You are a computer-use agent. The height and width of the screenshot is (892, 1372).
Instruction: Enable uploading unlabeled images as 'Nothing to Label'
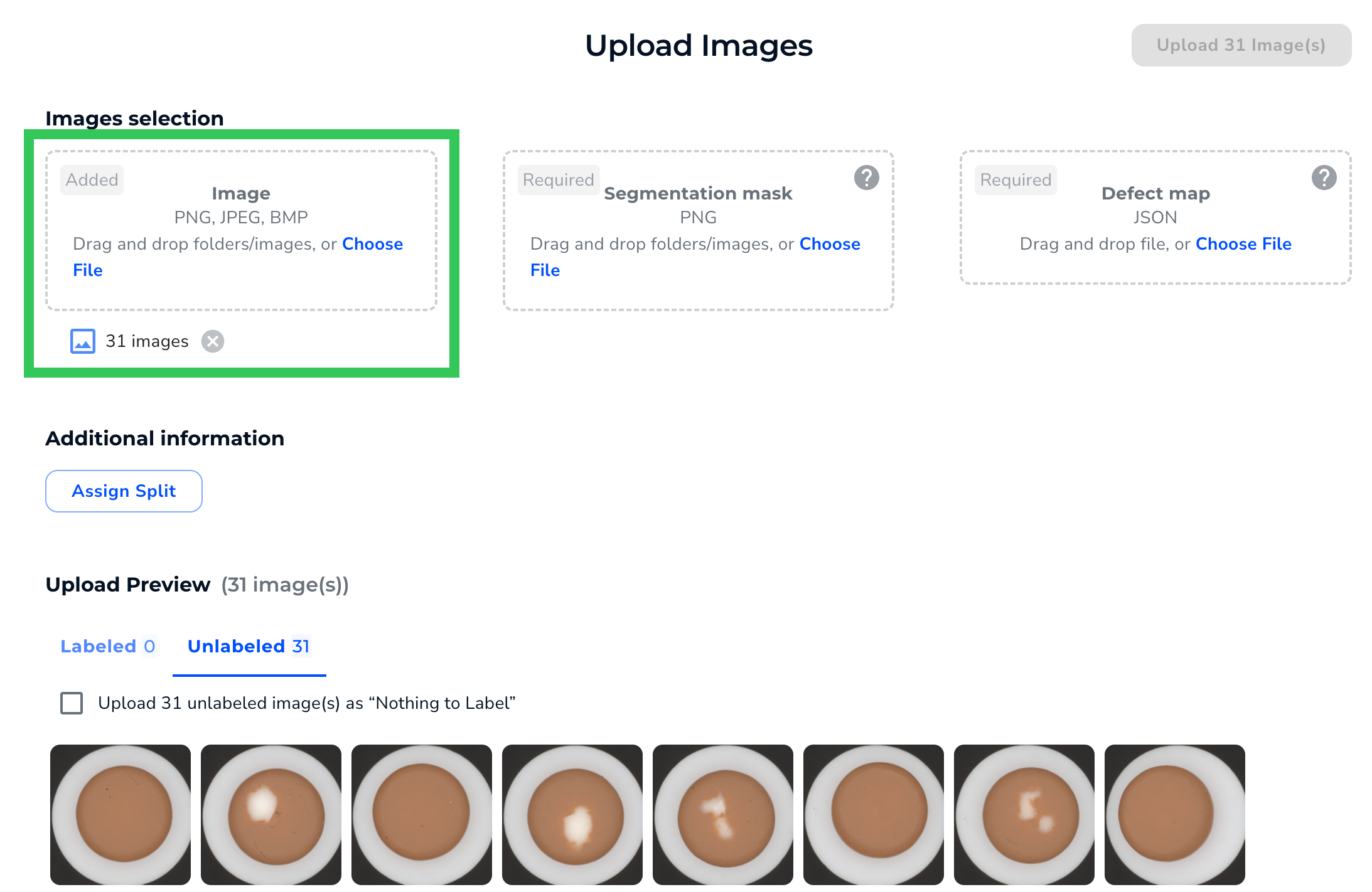click(71, 703)
